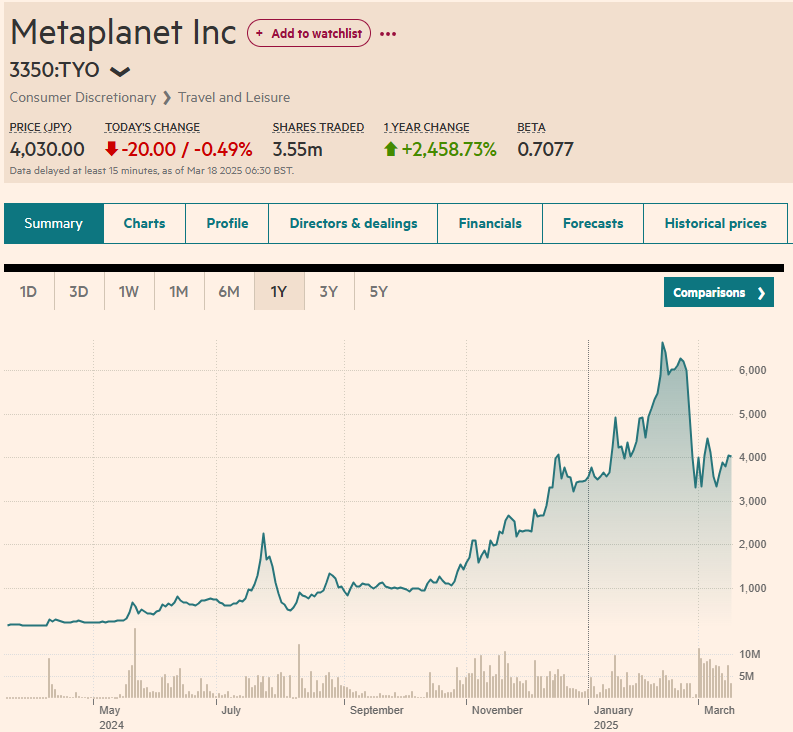
Task: Open the Profile tab
Action: click(x=227, y=224)
